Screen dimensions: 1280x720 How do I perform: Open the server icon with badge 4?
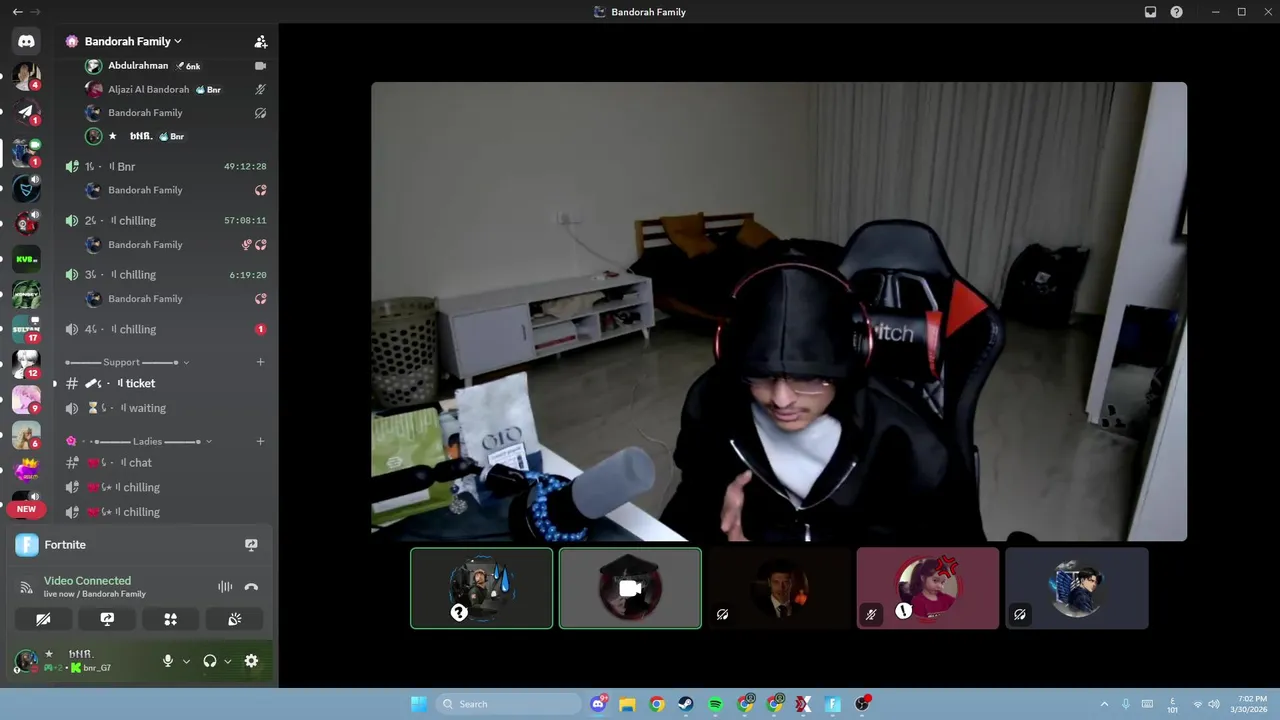pyautogui.click(x=26, y=76)
